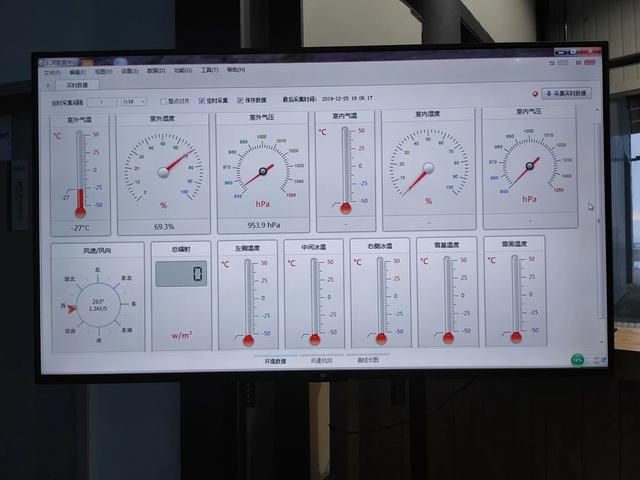This screenshot has height=480, width=640.
Task: Toggle the 定时采集 checkbox
Action: 202,100
